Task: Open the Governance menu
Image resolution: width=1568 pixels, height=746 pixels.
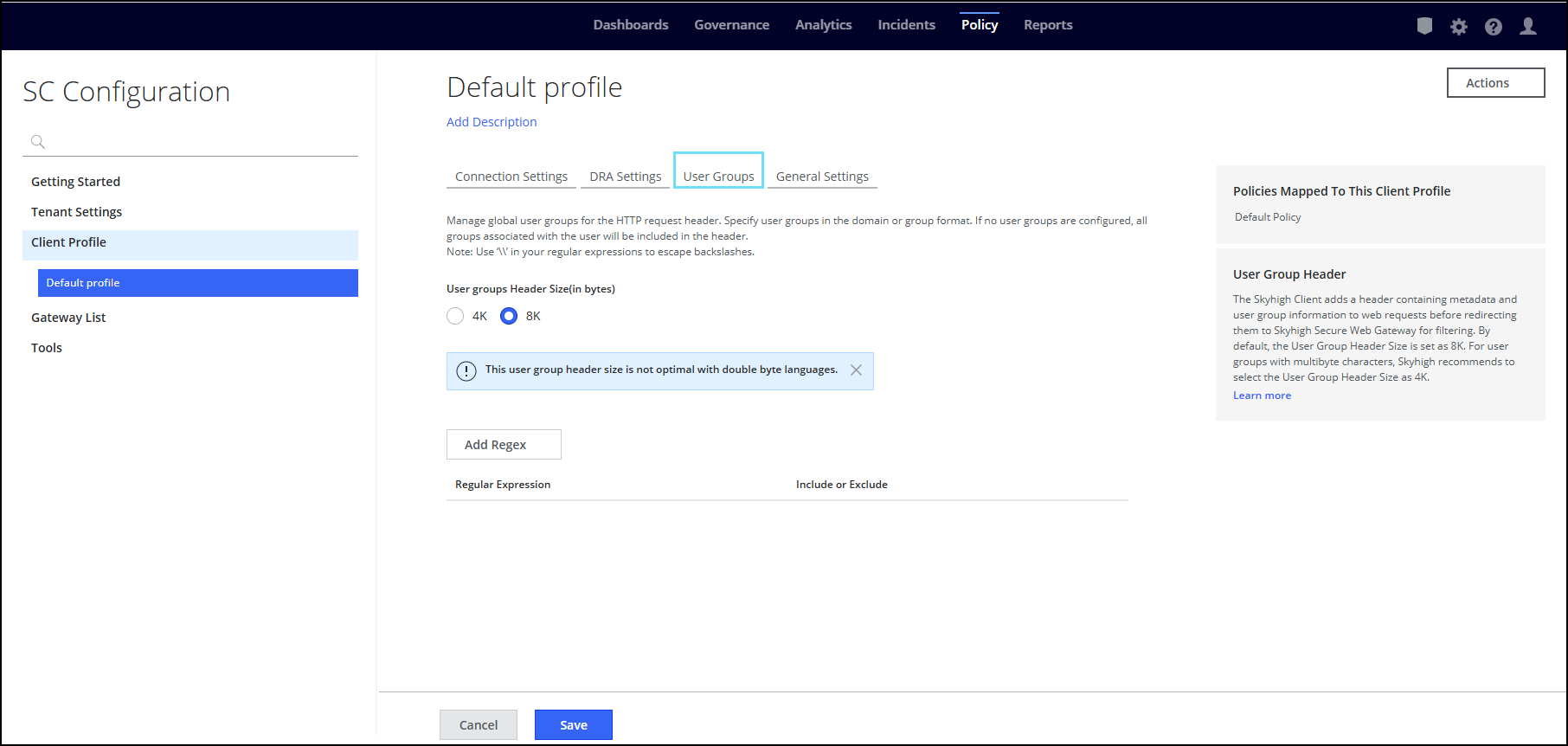Action: pos(731,25)
